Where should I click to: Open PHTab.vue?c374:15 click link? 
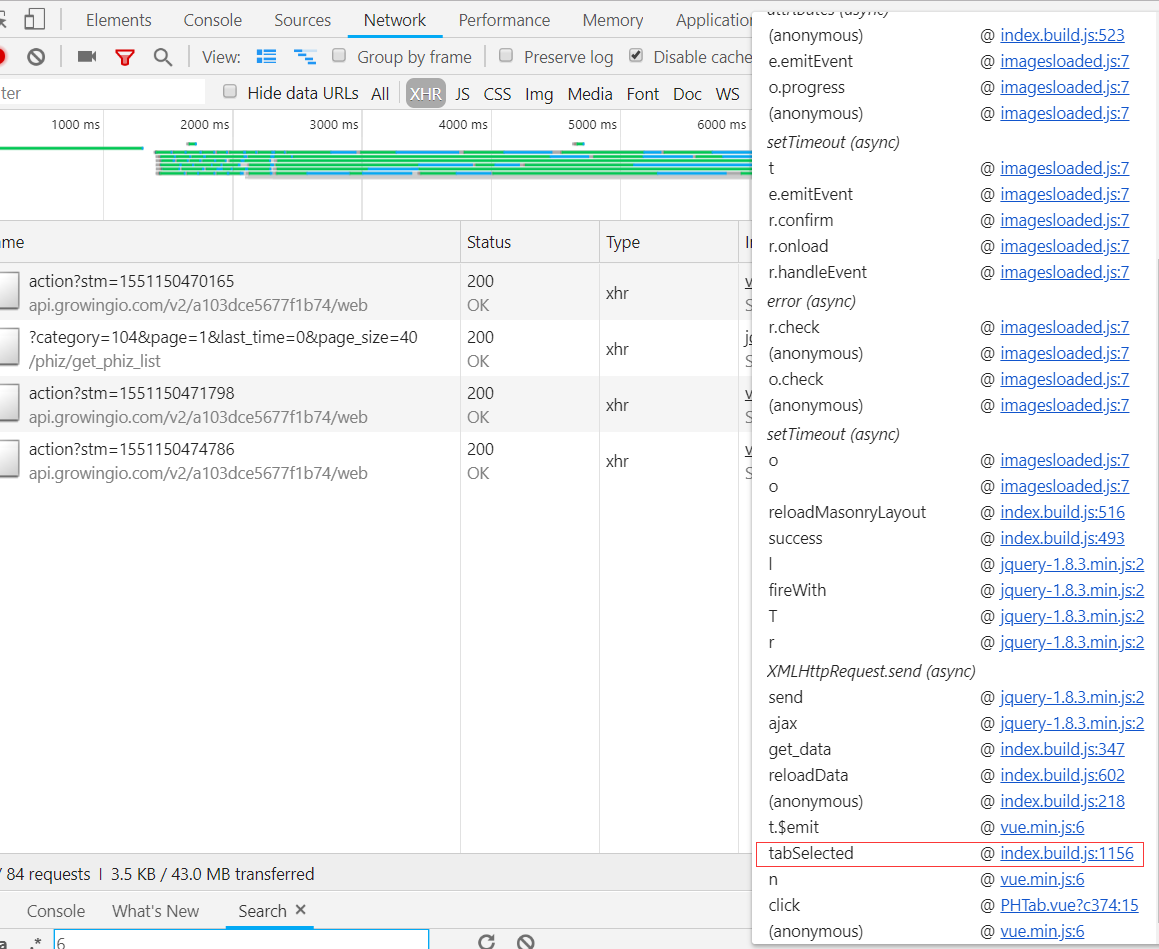coord(1069,905)
